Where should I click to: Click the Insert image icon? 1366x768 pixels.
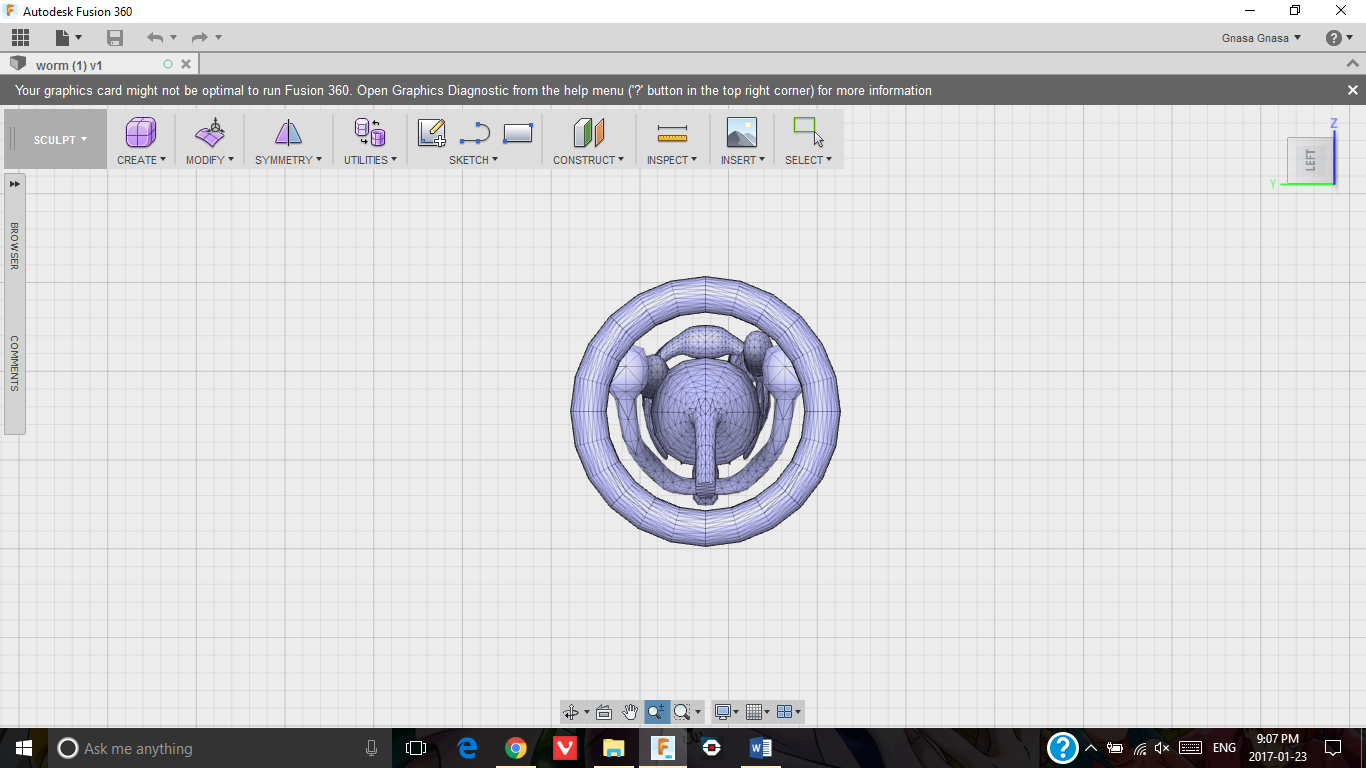tap(742, 132)
